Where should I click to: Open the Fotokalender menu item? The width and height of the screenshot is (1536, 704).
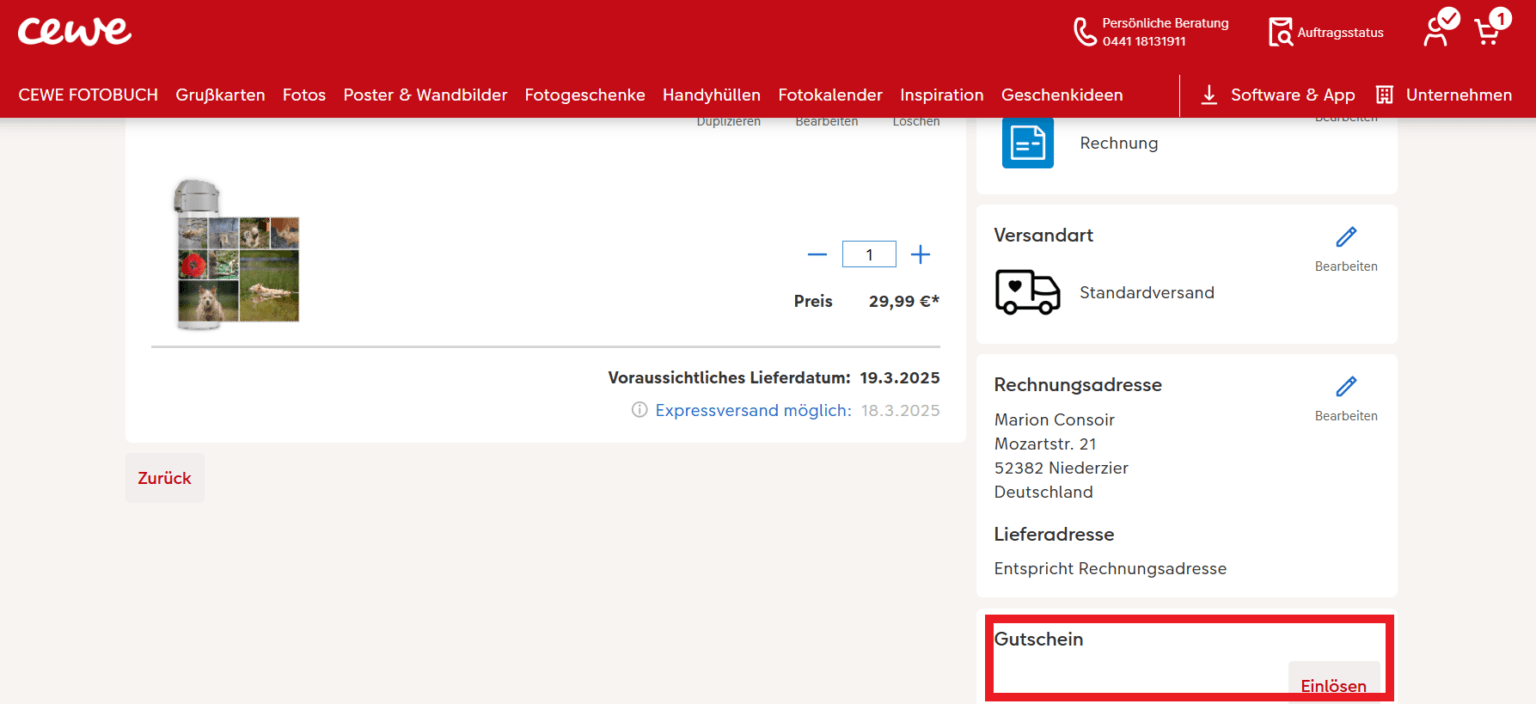point(830,95)
